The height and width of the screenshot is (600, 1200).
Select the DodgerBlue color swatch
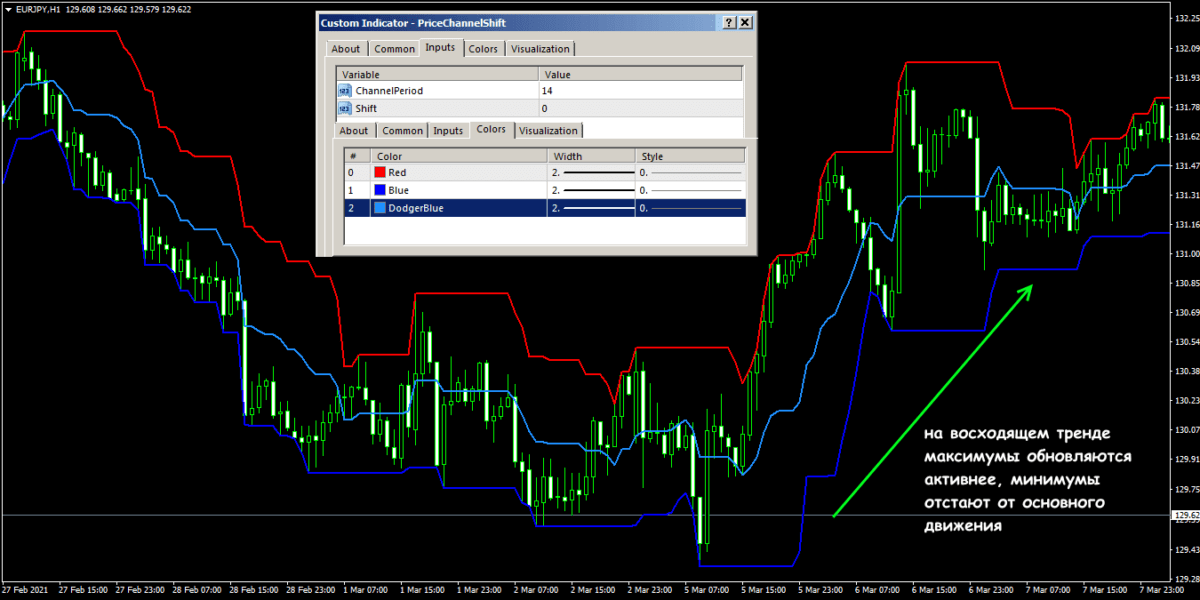click(380, 208)
